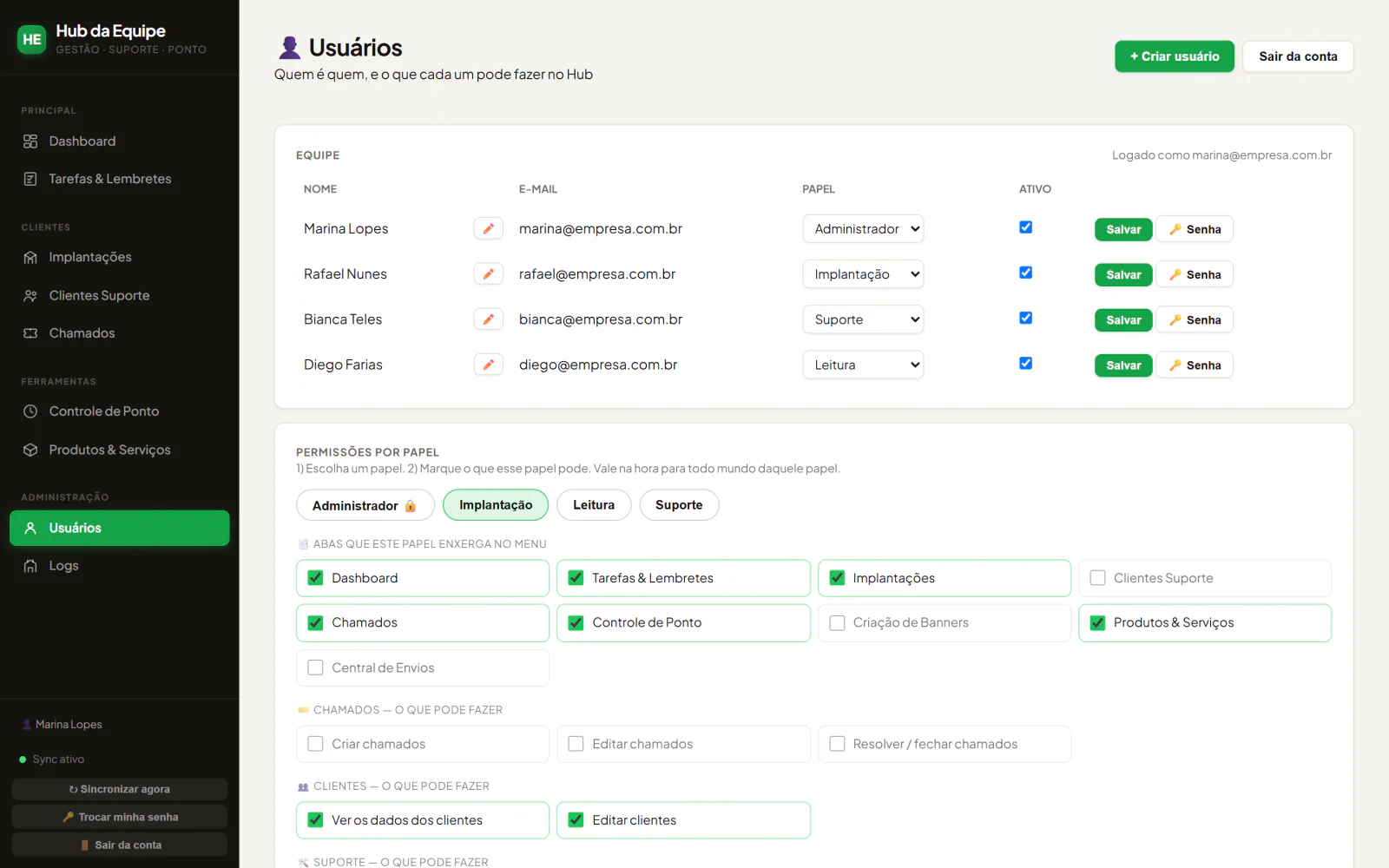1389x868 pixels.
Task: Select the Leitura role tab
Action: coord(594,505)
